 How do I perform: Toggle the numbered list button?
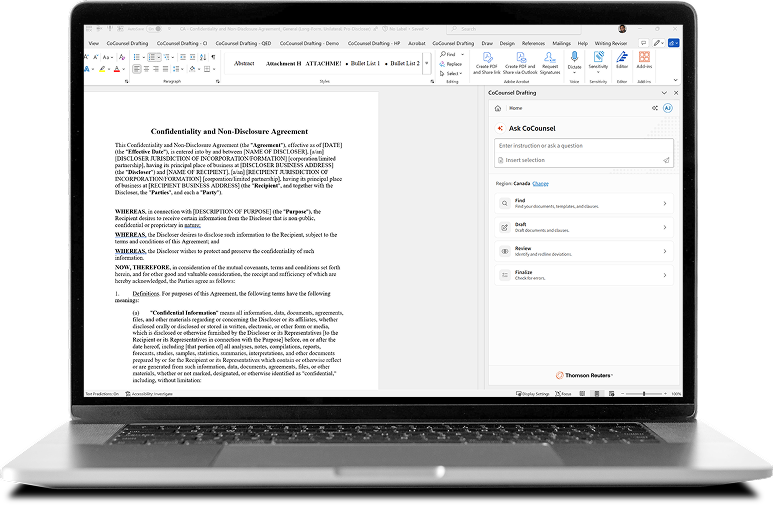click(x=152, y=57)
